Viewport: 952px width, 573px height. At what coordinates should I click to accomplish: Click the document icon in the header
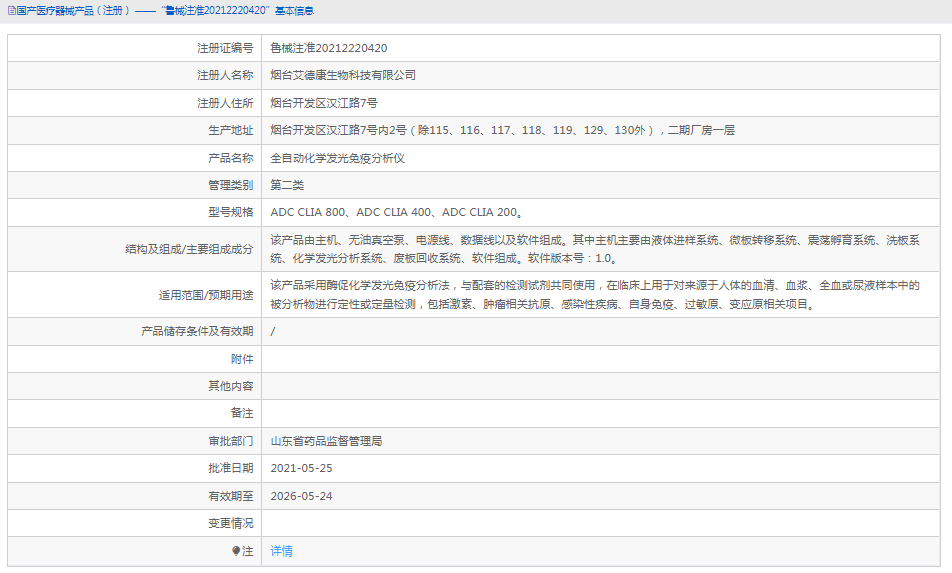pos(12,11)
